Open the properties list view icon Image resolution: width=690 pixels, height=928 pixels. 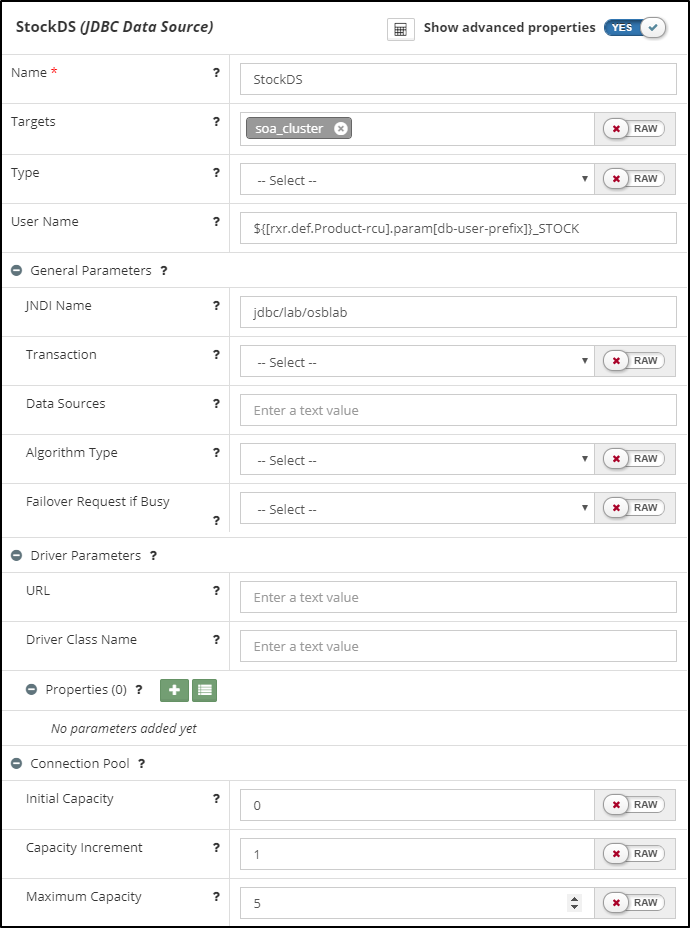(204, 690)
